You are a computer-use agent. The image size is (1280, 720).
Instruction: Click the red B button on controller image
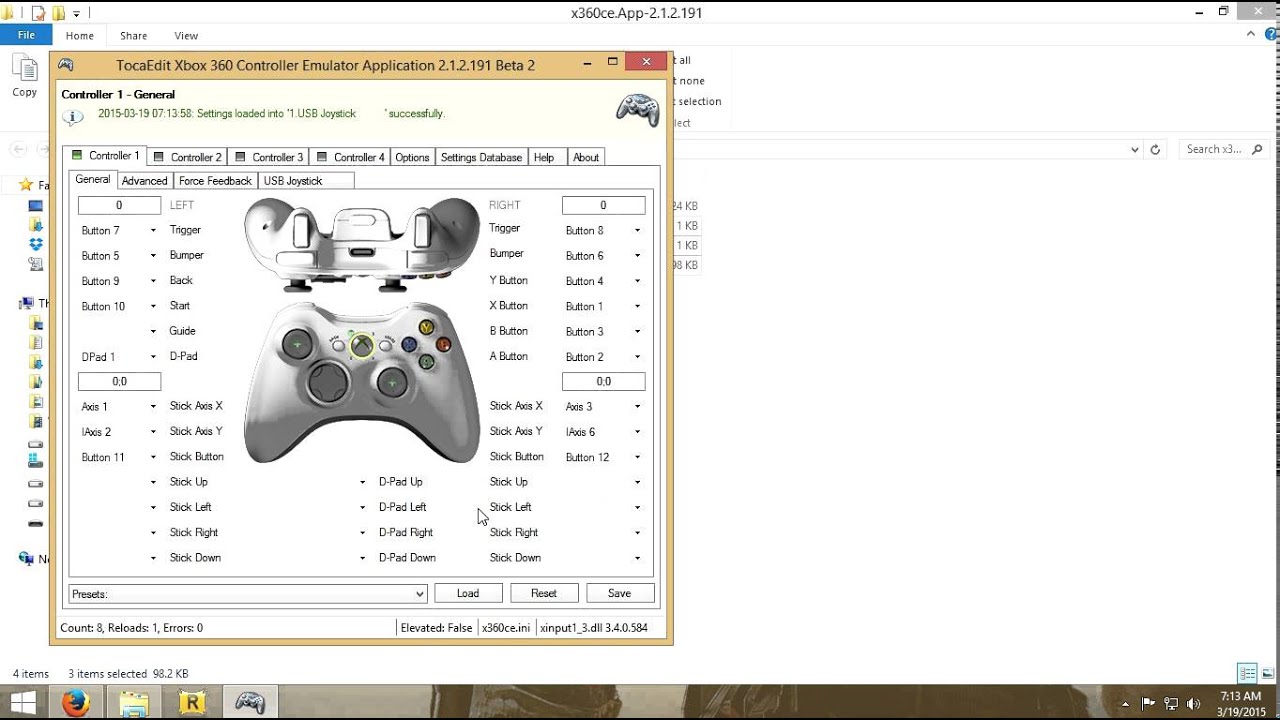point(442,344)
